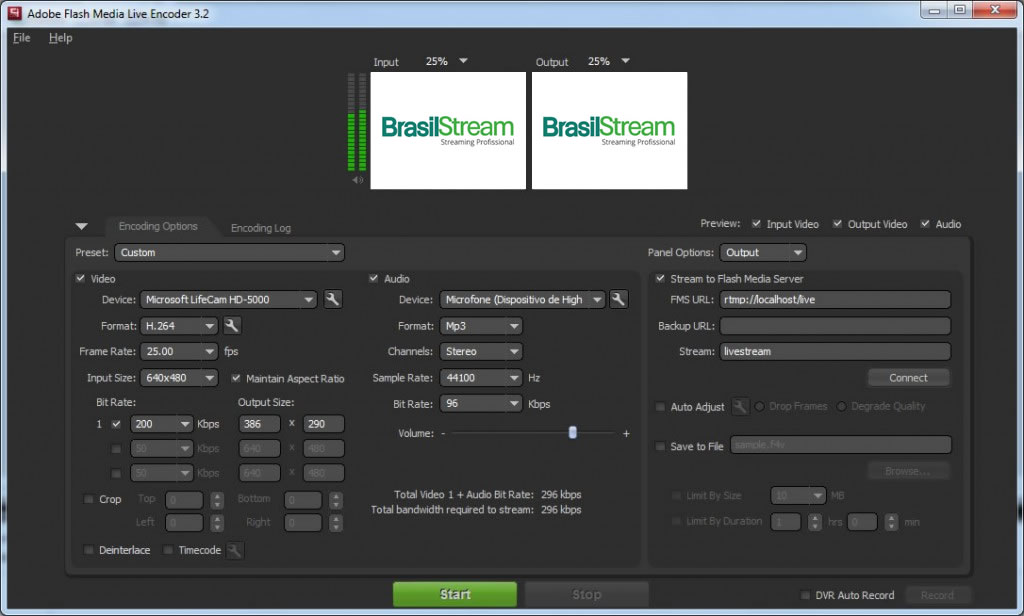Image resolution: width=1024 pixels, height=616 pixels.
Task: Click the Browse button
Action: tap(908, 470)
